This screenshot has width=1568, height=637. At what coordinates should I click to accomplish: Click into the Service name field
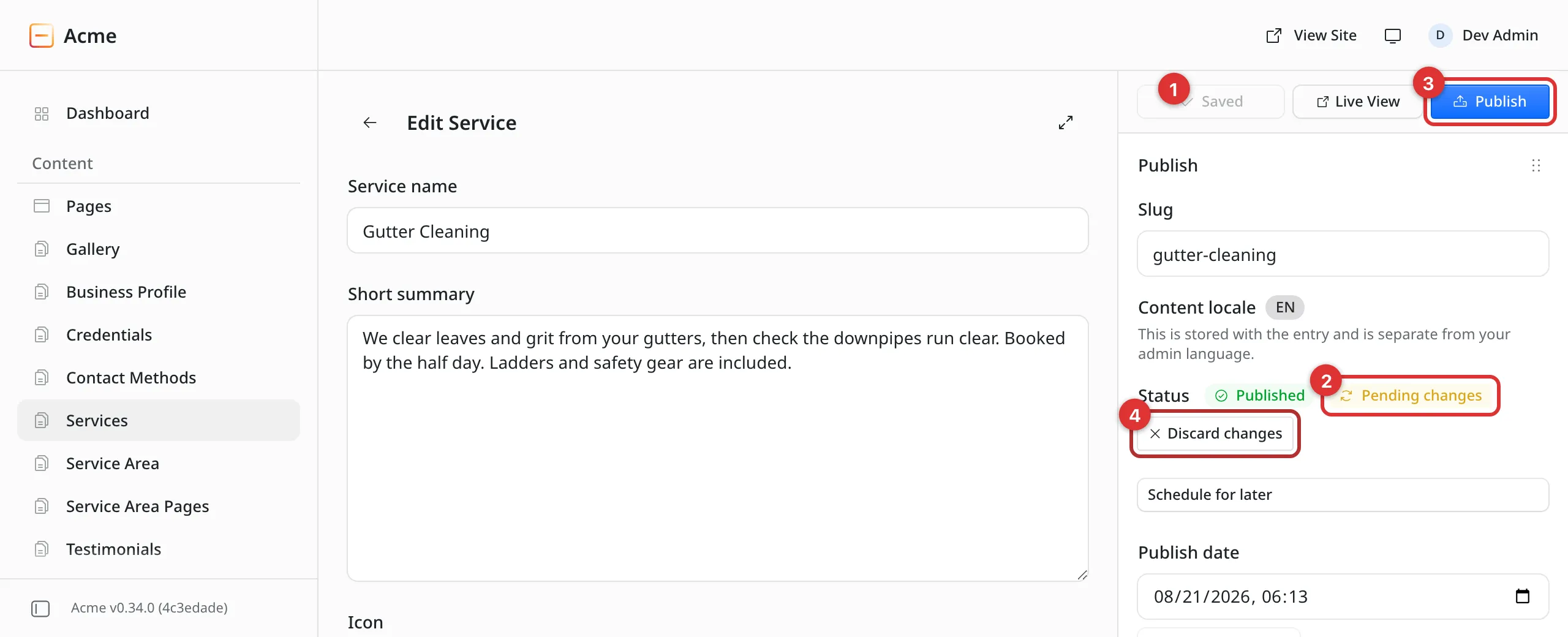(717, 231)
